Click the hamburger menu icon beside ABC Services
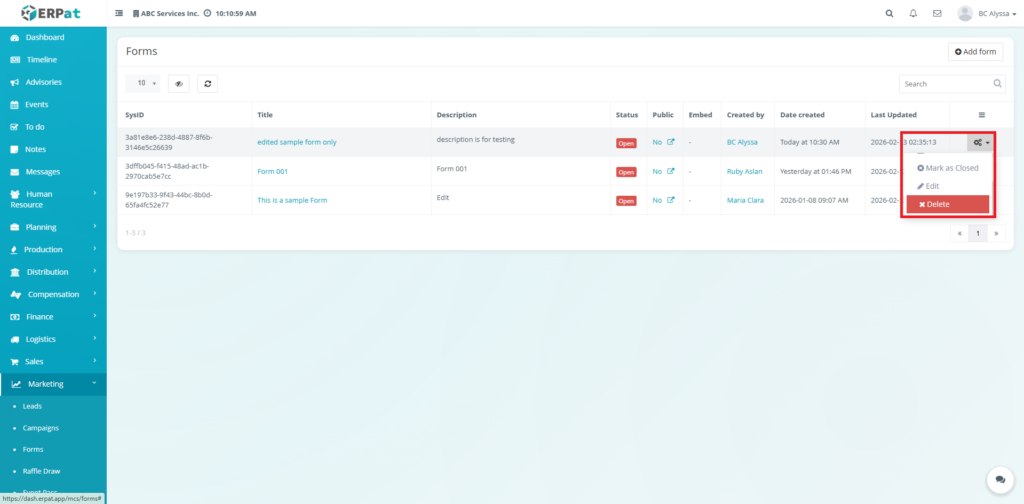This screenshot has width=1024, height=504. click(x=120, y=14)
